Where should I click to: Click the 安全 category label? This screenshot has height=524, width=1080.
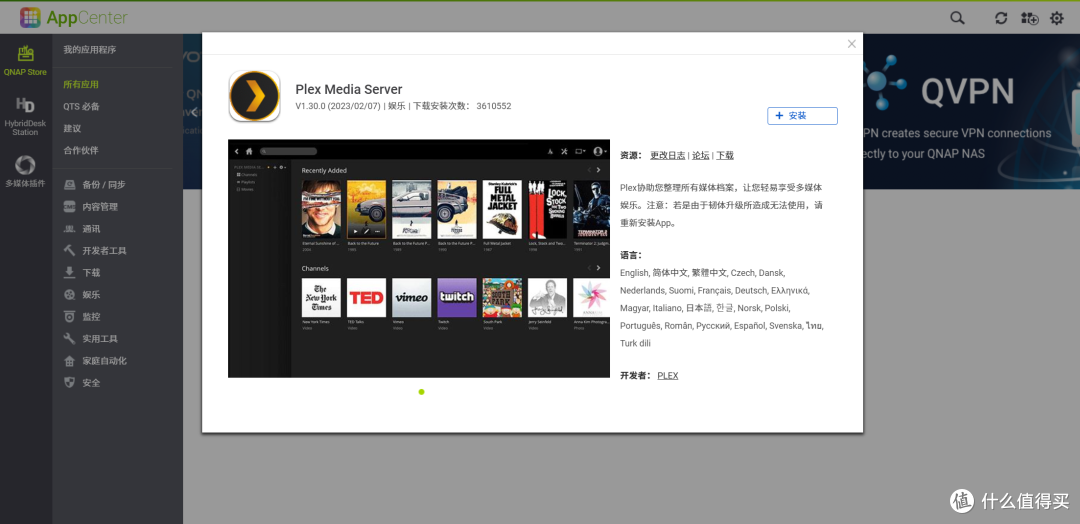pyautogui.click(x=92, y=383)
